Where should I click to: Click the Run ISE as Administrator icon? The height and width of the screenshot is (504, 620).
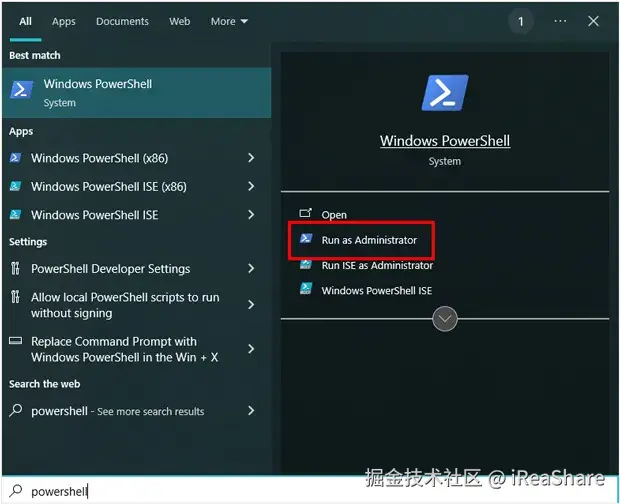(x=306, y=264)
